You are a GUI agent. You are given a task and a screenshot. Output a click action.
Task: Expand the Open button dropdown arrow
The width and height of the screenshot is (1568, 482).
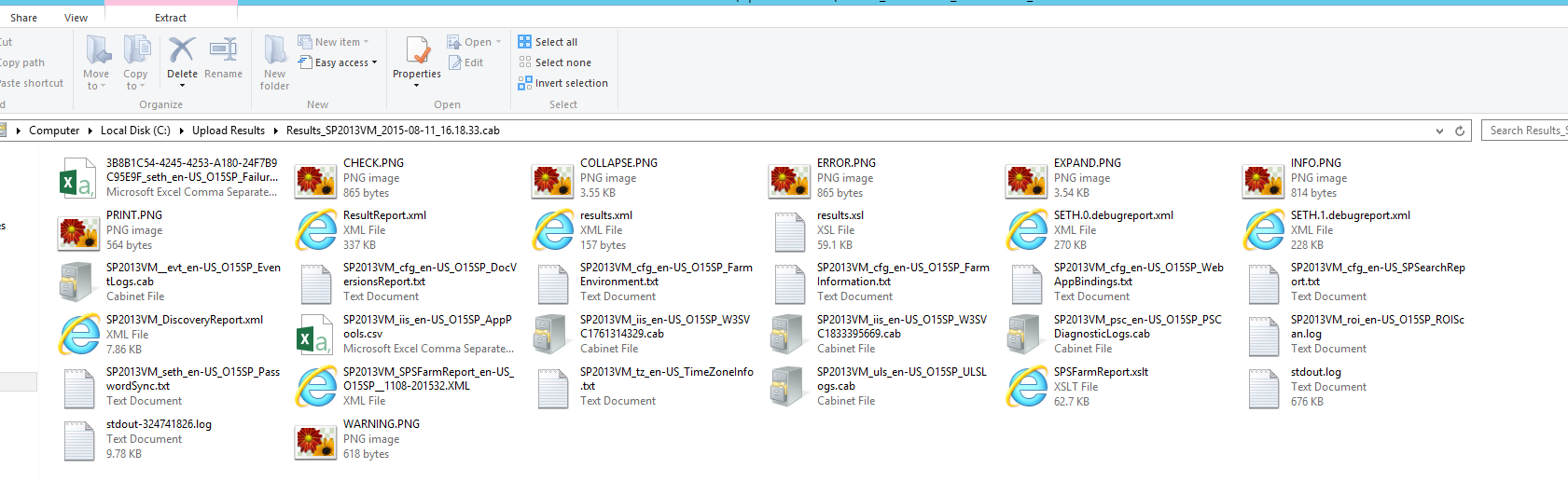(x=499, y=42)
